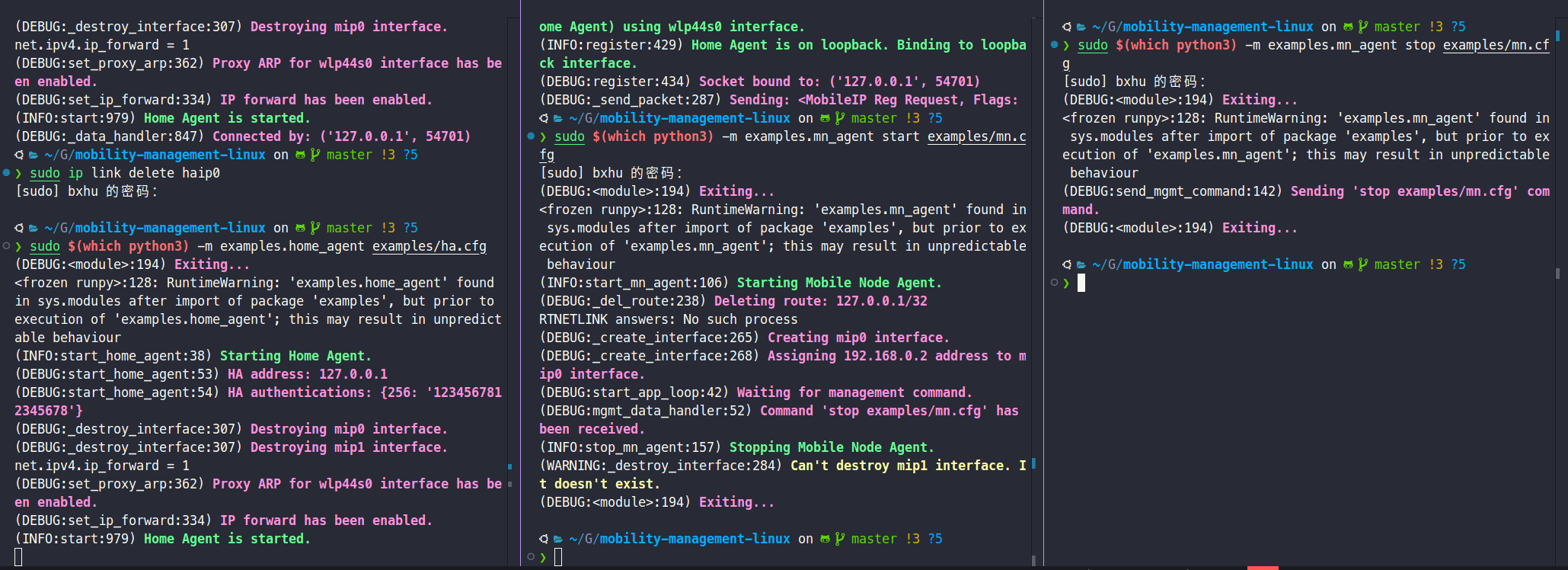Click Ubuntu icon in prompt above 'mn_agent stop' command
1568x570 pixels.
[1067, 27]
